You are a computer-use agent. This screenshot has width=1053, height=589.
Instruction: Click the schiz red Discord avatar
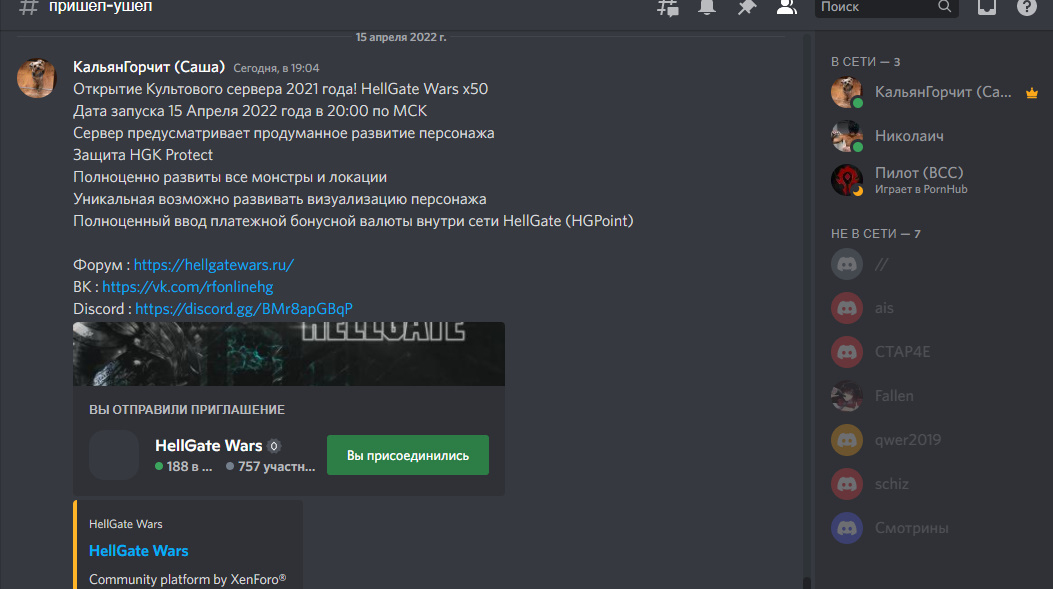847,484
